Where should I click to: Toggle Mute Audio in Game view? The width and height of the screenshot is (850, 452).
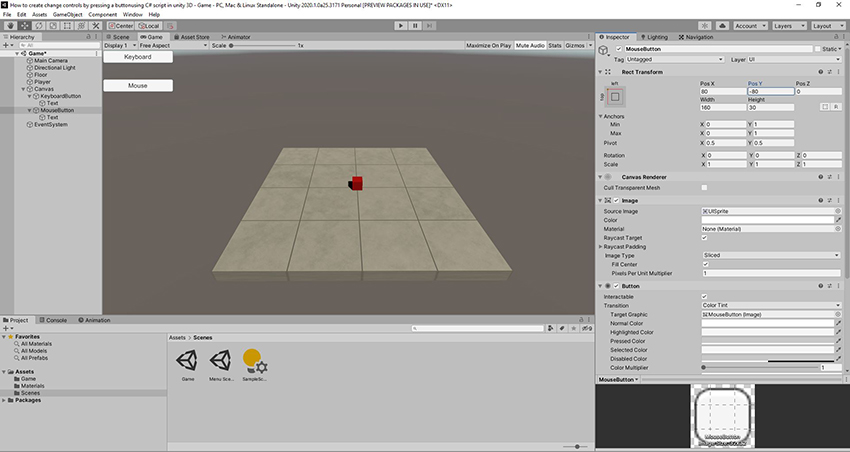(x=530, y=46)
